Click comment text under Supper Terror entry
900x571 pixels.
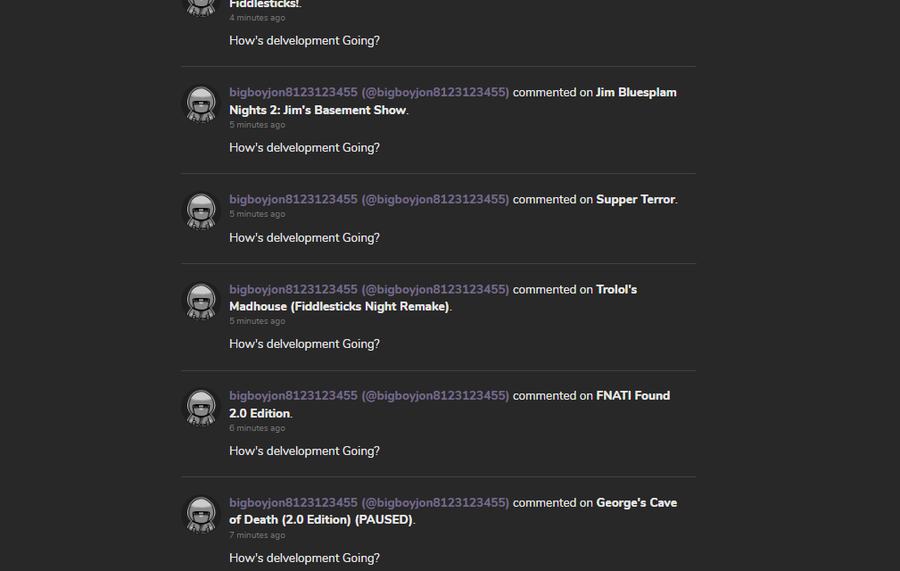pos(304,238)
